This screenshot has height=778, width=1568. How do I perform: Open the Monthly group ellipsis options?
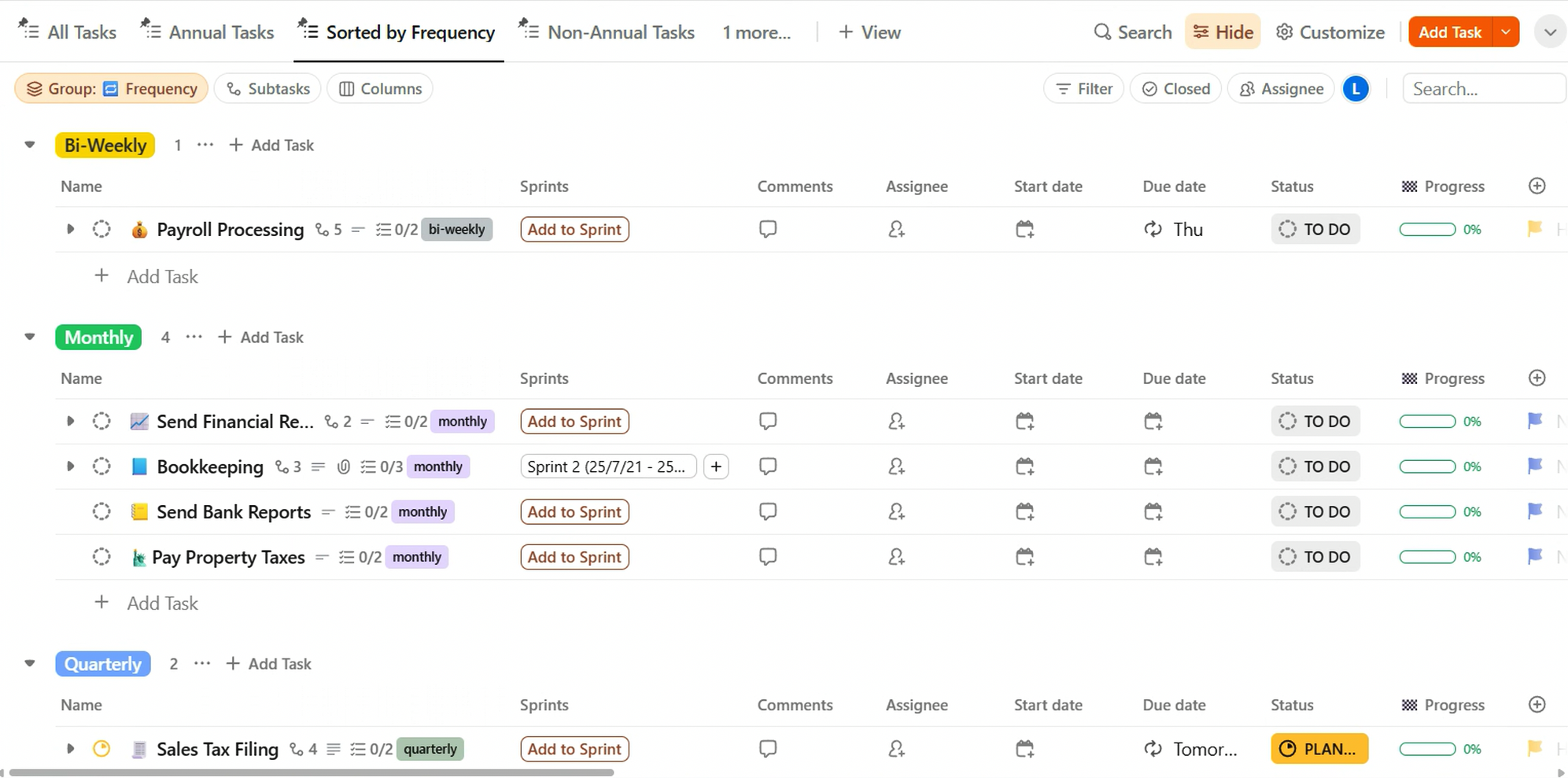coord(194,337)
